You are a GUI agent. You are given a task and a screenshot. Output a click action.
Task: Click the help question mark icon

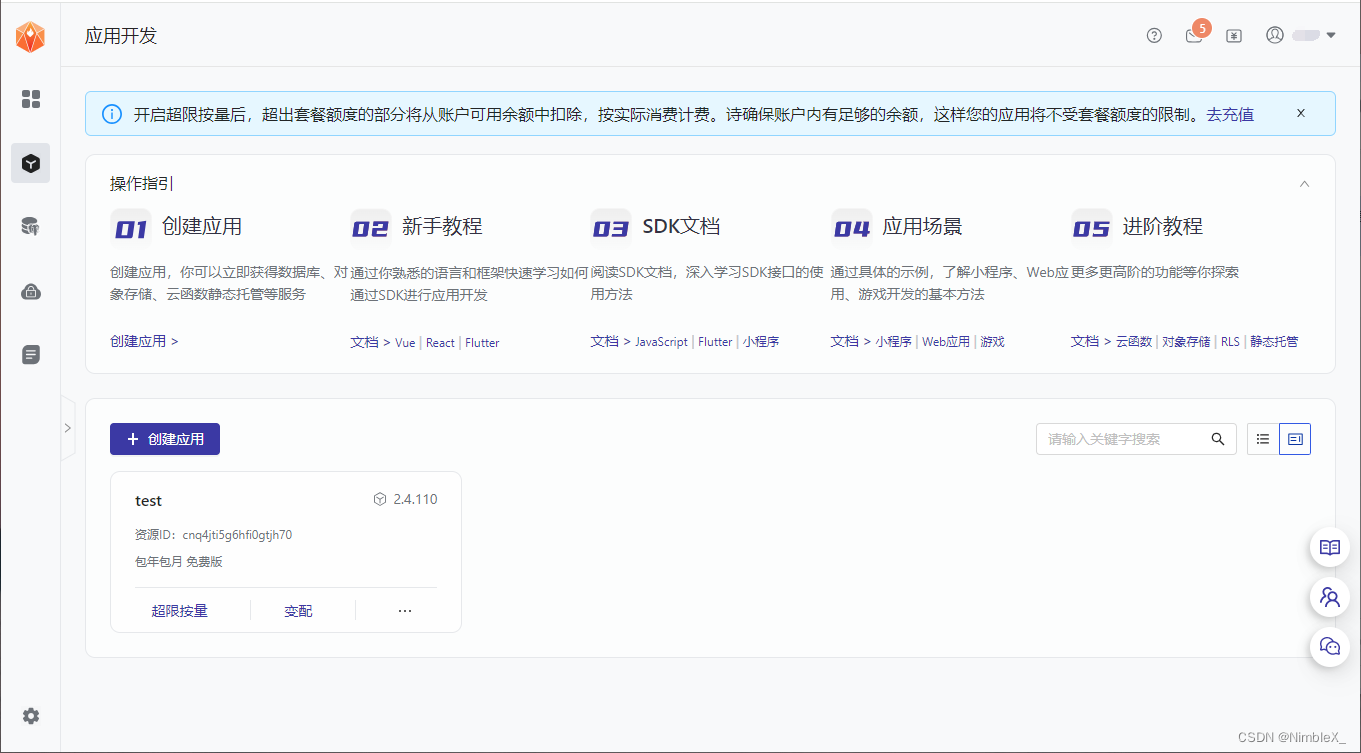[1154, 35]
